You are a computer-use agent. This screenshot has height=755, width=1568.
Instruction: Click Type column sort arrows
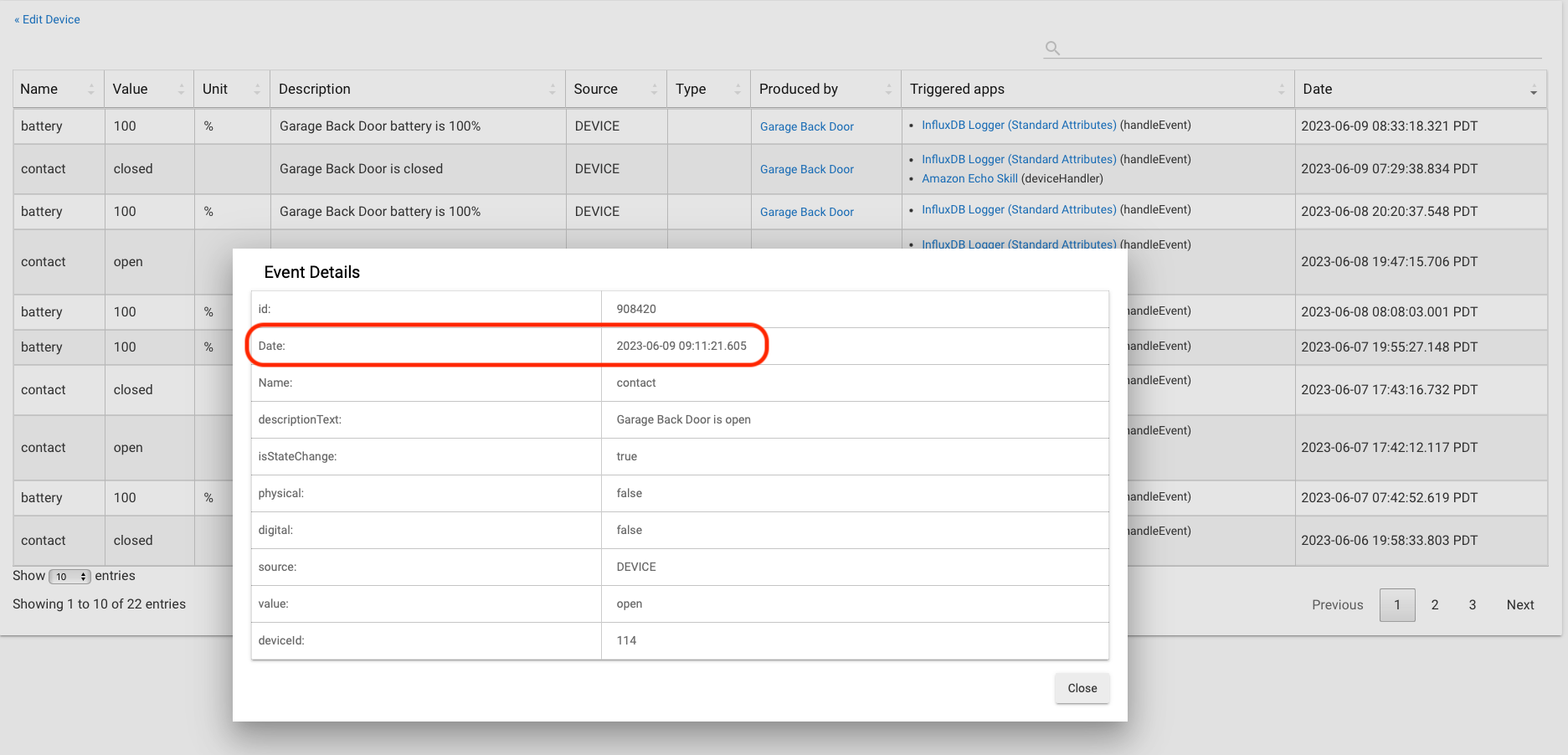(738, 90)
